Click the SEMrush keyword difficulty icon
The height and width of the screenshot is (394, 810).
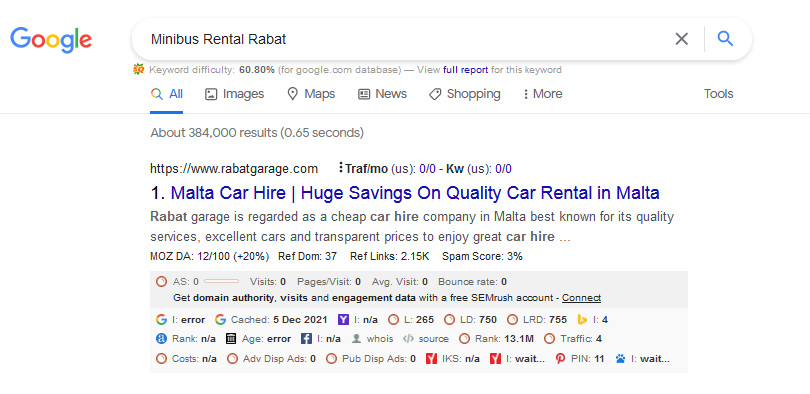(x=138, y=70)
